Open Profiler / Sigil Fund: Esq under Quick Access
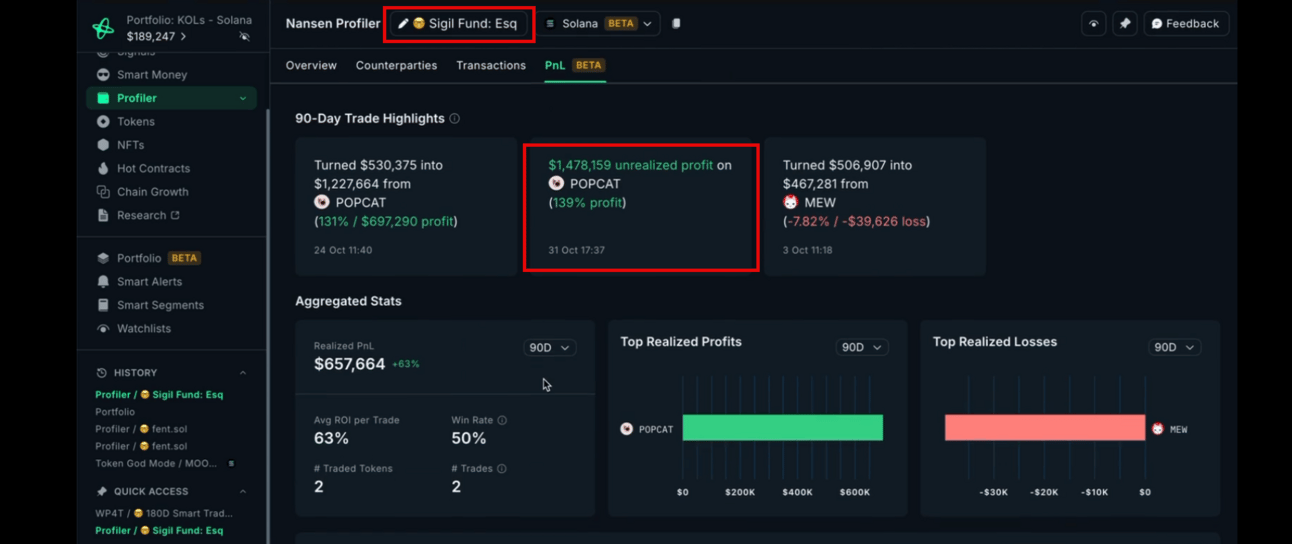 point(159,531)
